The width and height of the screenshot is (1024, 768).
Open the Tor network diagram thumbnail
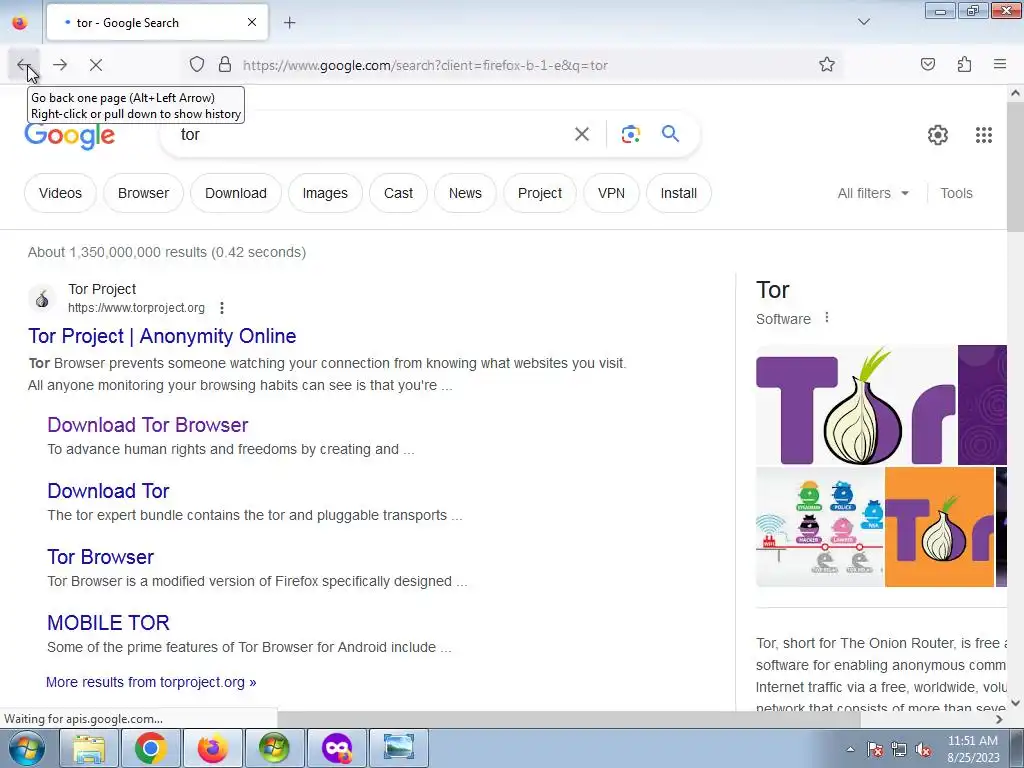(x=820, y=527)
